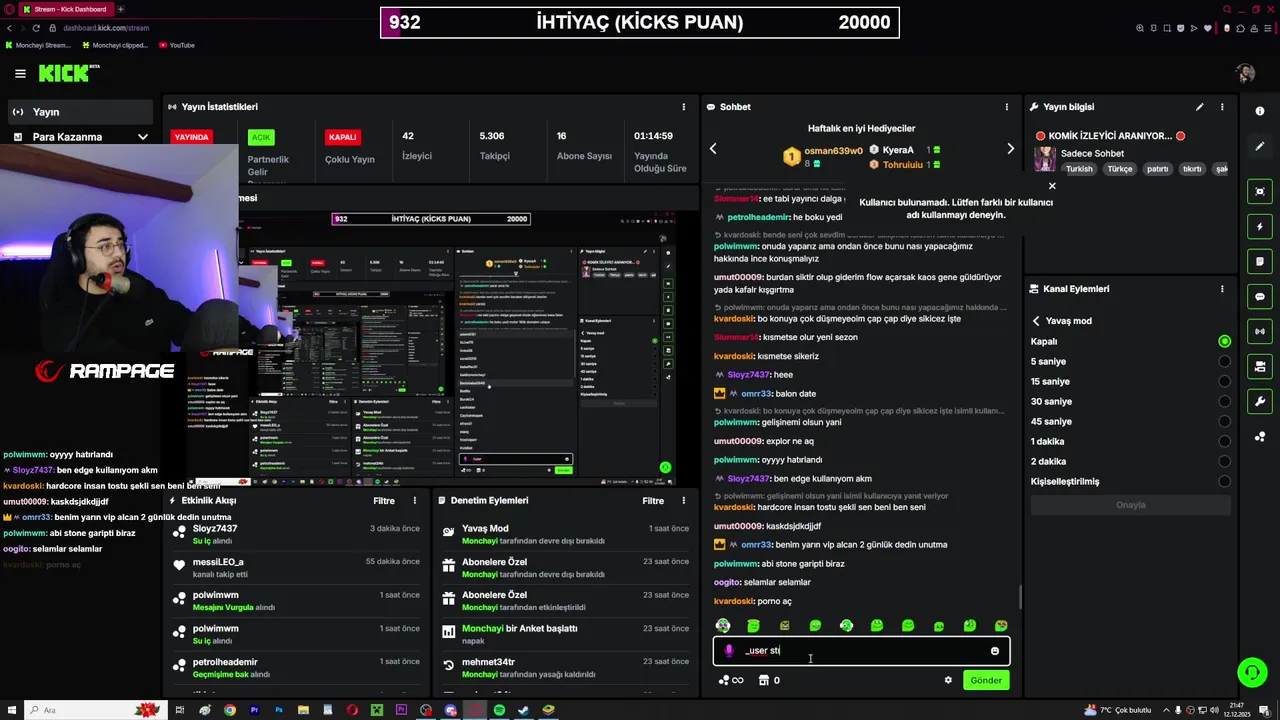Select 5 saniye slow mode option
The height and width of the screenshot is (720, 1280).
(x=1130, y=361)
